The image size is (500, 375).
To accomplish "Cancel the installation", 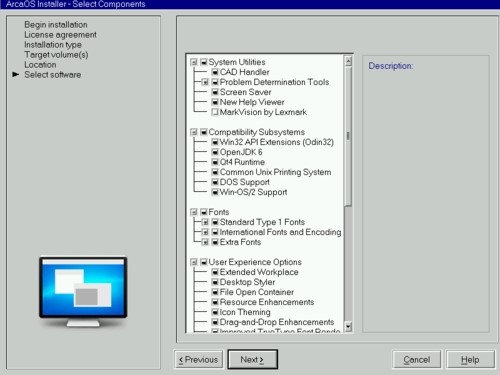I will tap(417, 360).
